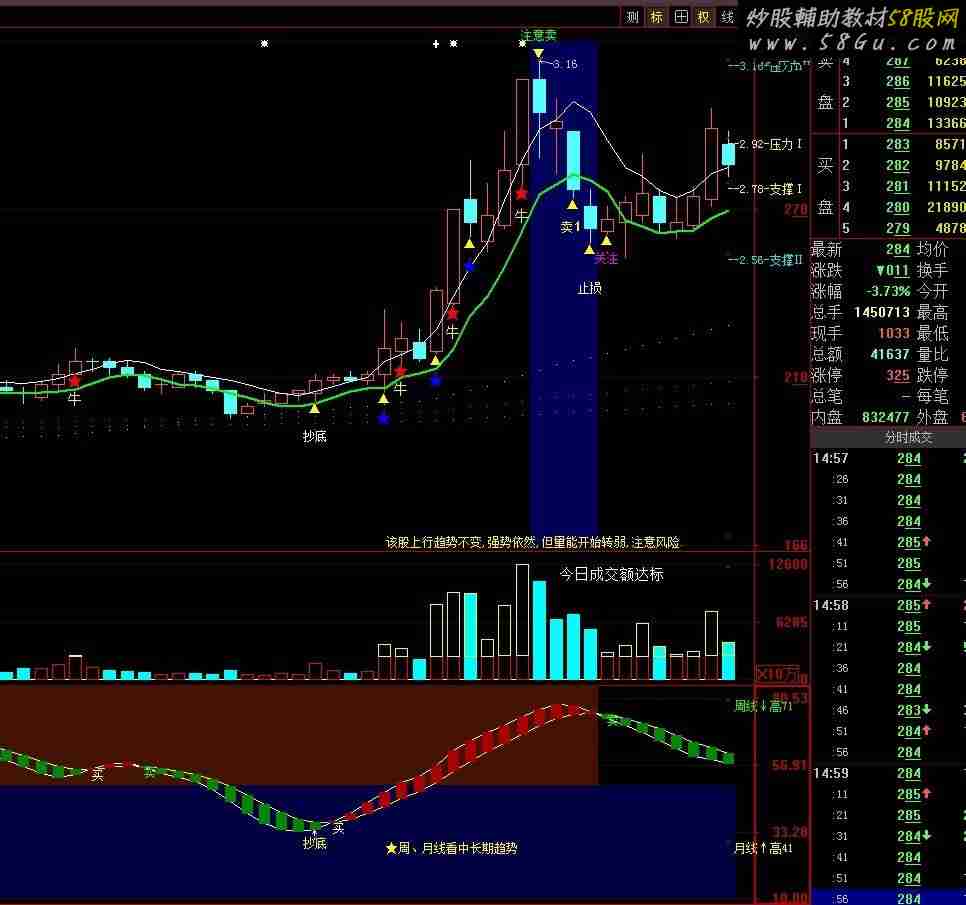
Task: Click the 抄底 label in the bottom indicator
Action: click(314, 843)
